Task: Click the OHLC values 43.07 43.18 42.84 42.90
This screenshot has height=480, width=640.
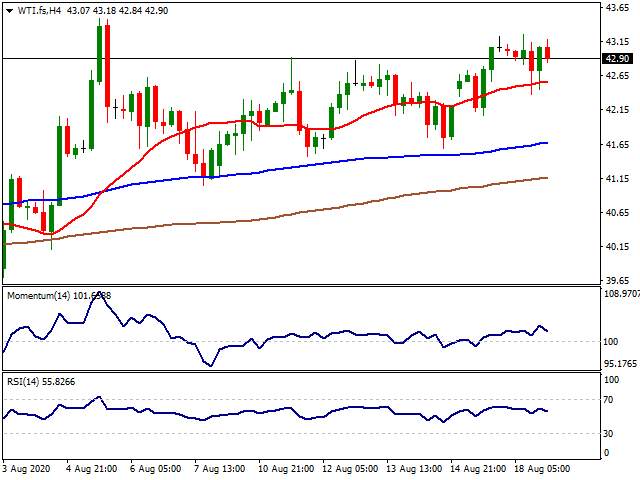Action: click(117, 11)
